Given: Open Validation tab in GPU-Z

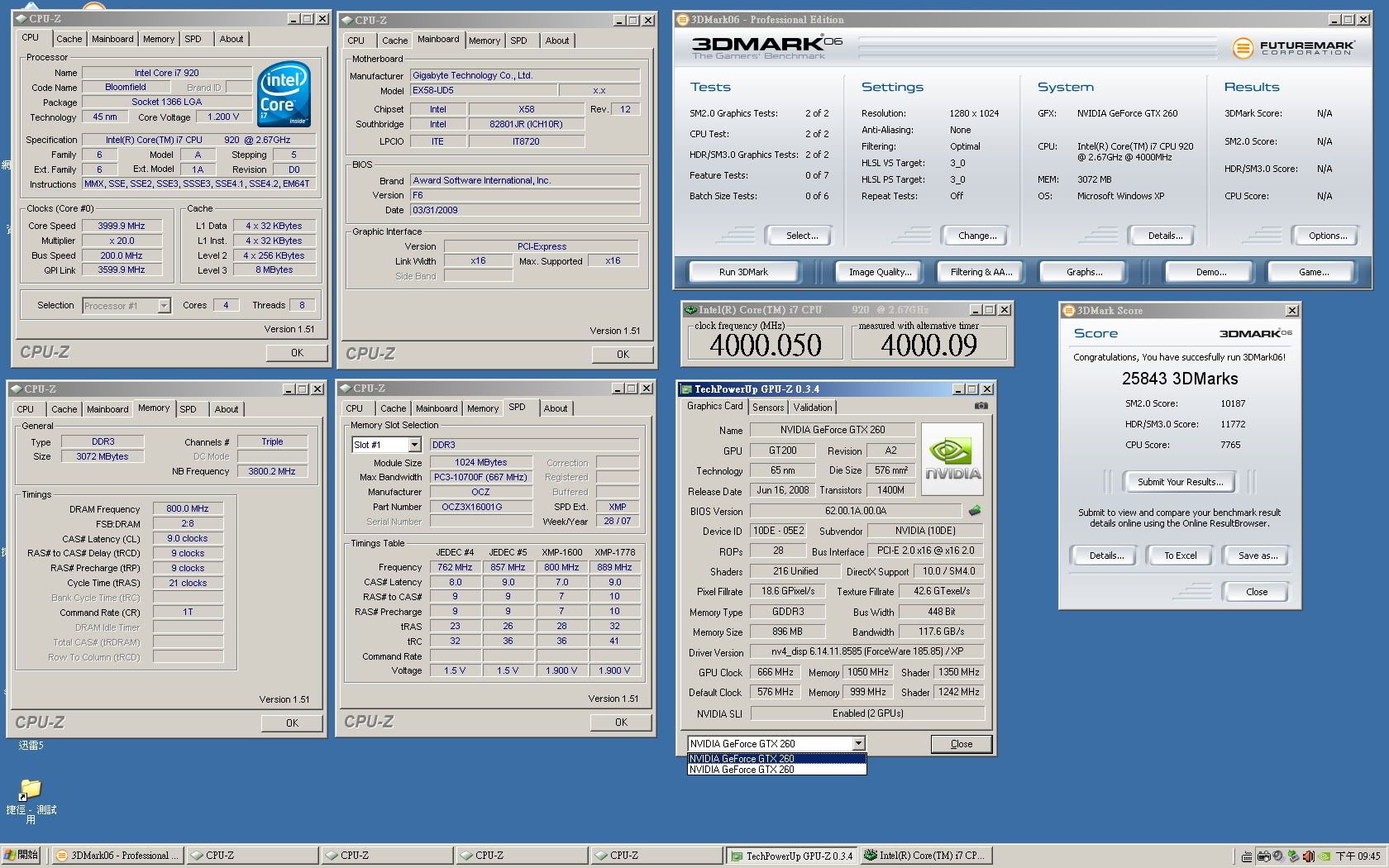Looking at the screenshot, I should pos(813,407).
